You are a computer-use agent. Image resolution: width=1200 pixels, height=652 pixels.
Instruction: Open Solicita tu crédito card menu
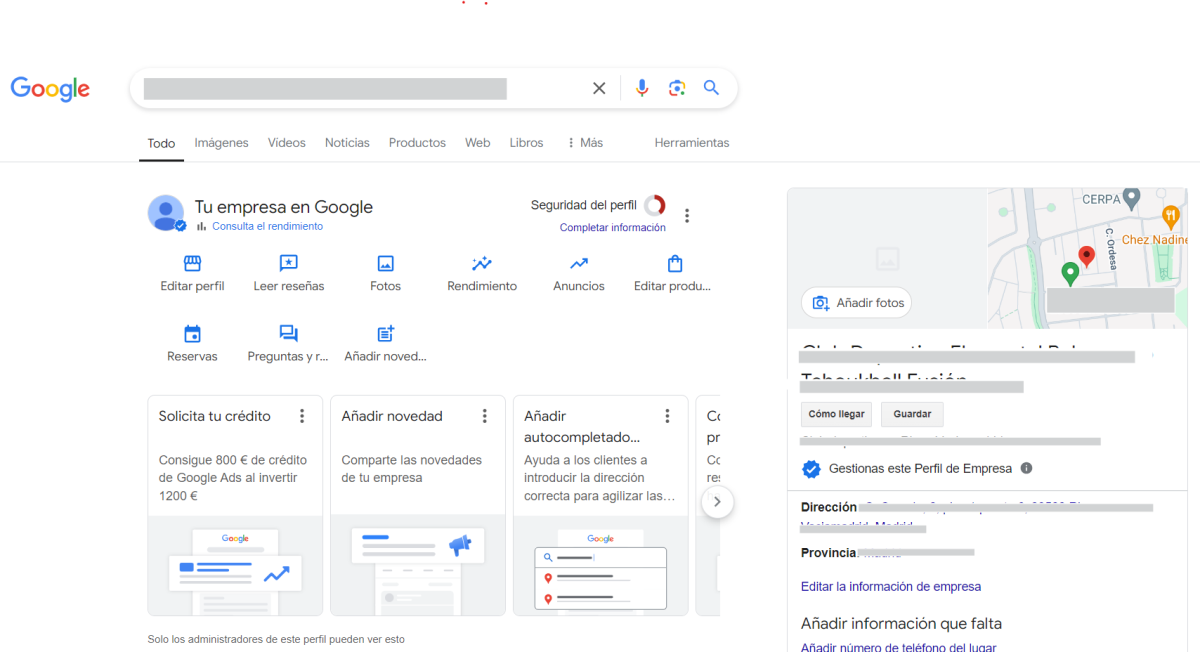pyautogui.click(x=302, y=416)
